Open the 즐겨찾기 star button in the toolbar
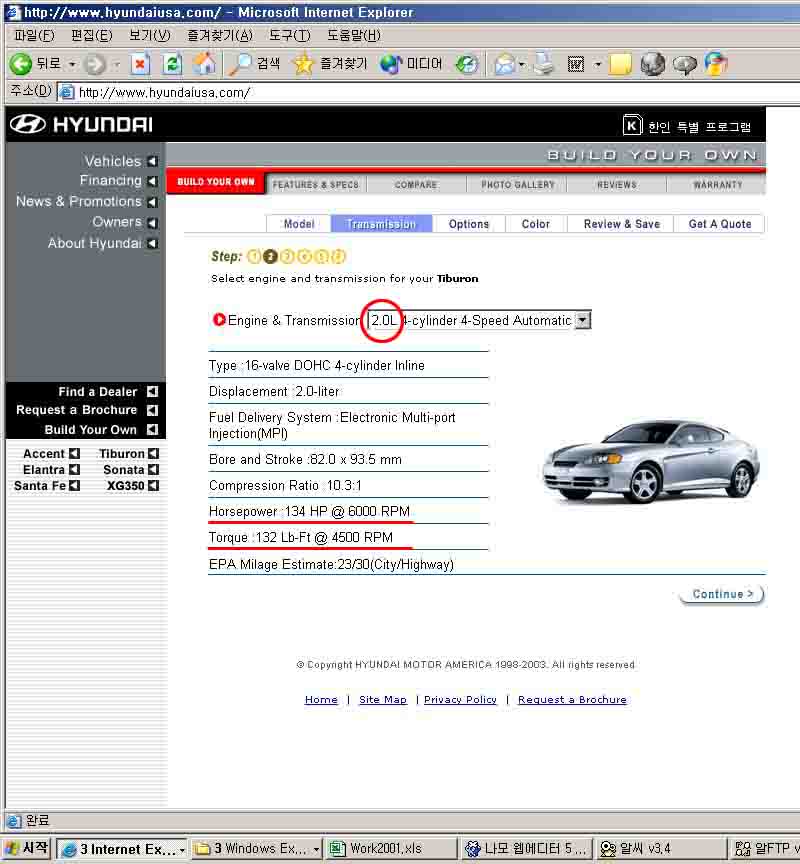800x864 pixels. (329, 64)
